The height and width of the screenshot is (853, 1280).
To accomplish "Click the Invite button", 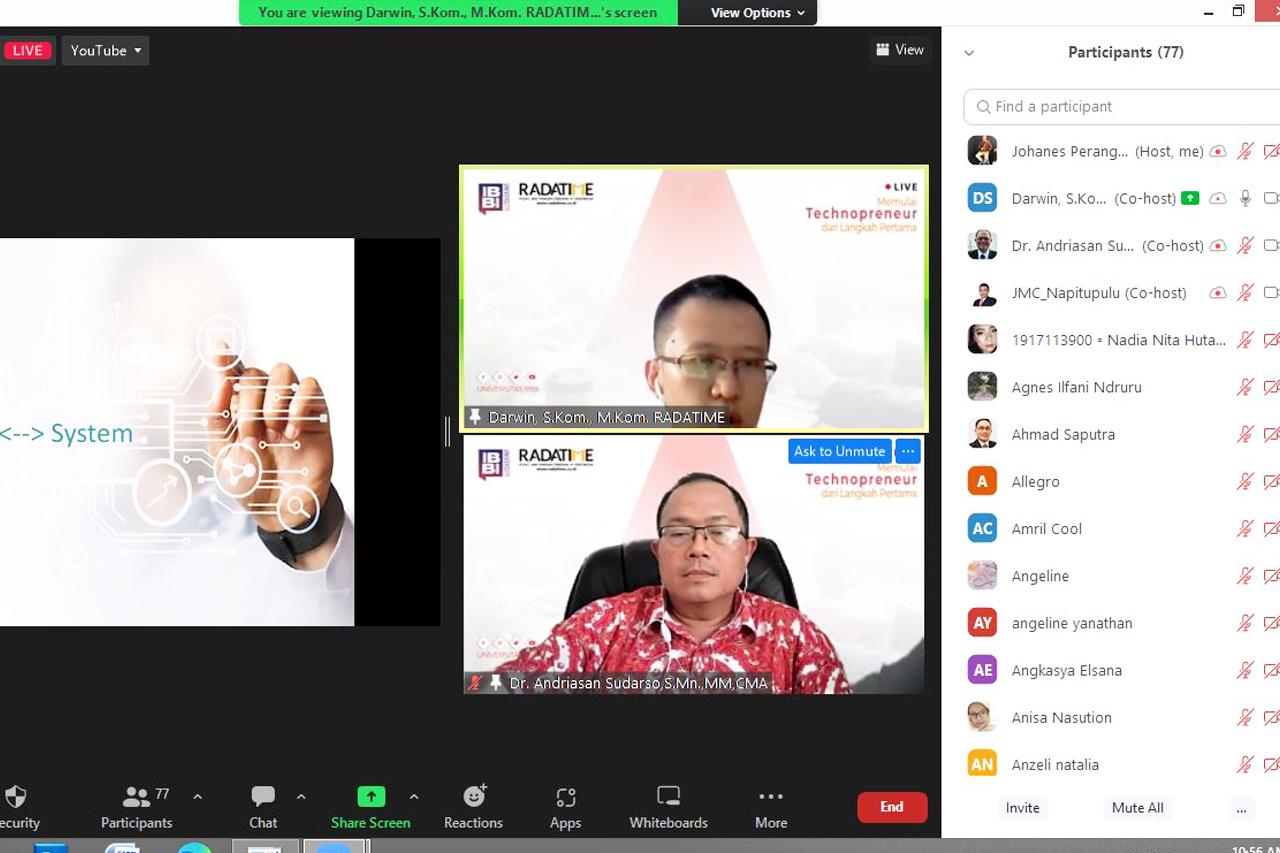I will point(1023,808).
